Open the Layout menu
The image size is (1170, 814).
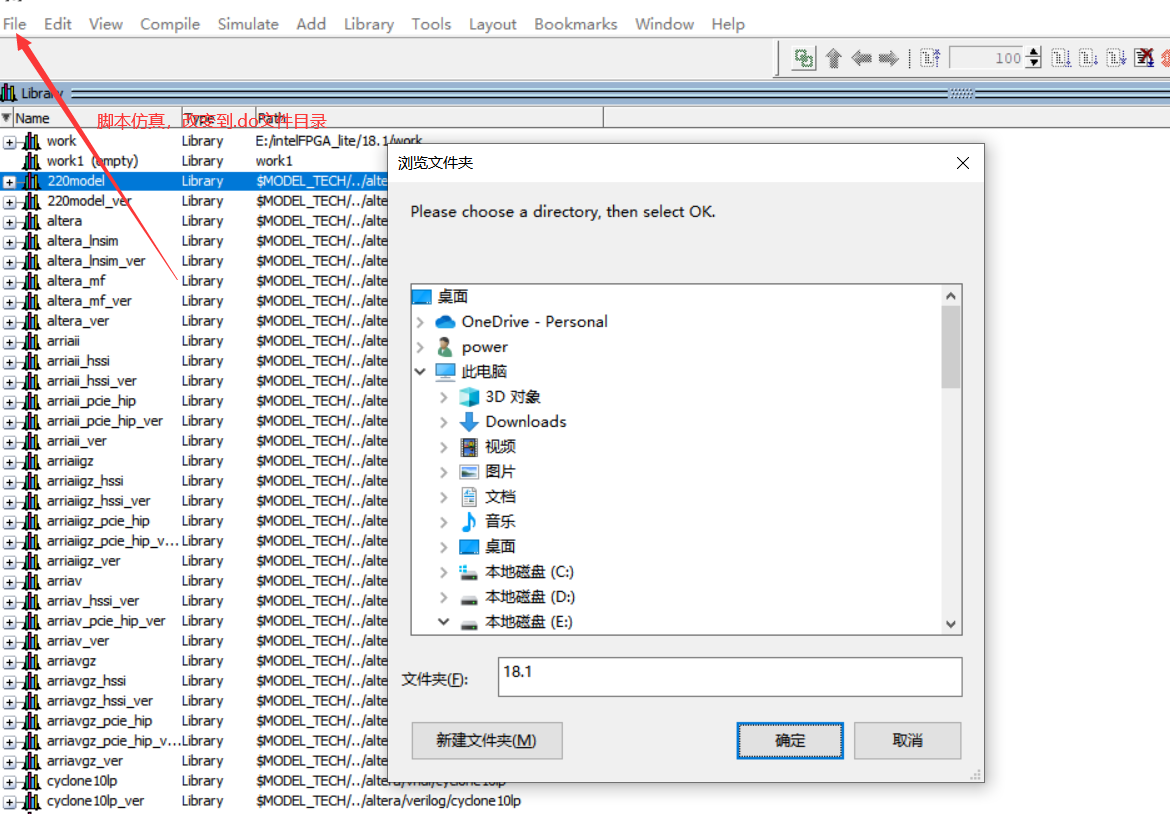coord(492,24)
